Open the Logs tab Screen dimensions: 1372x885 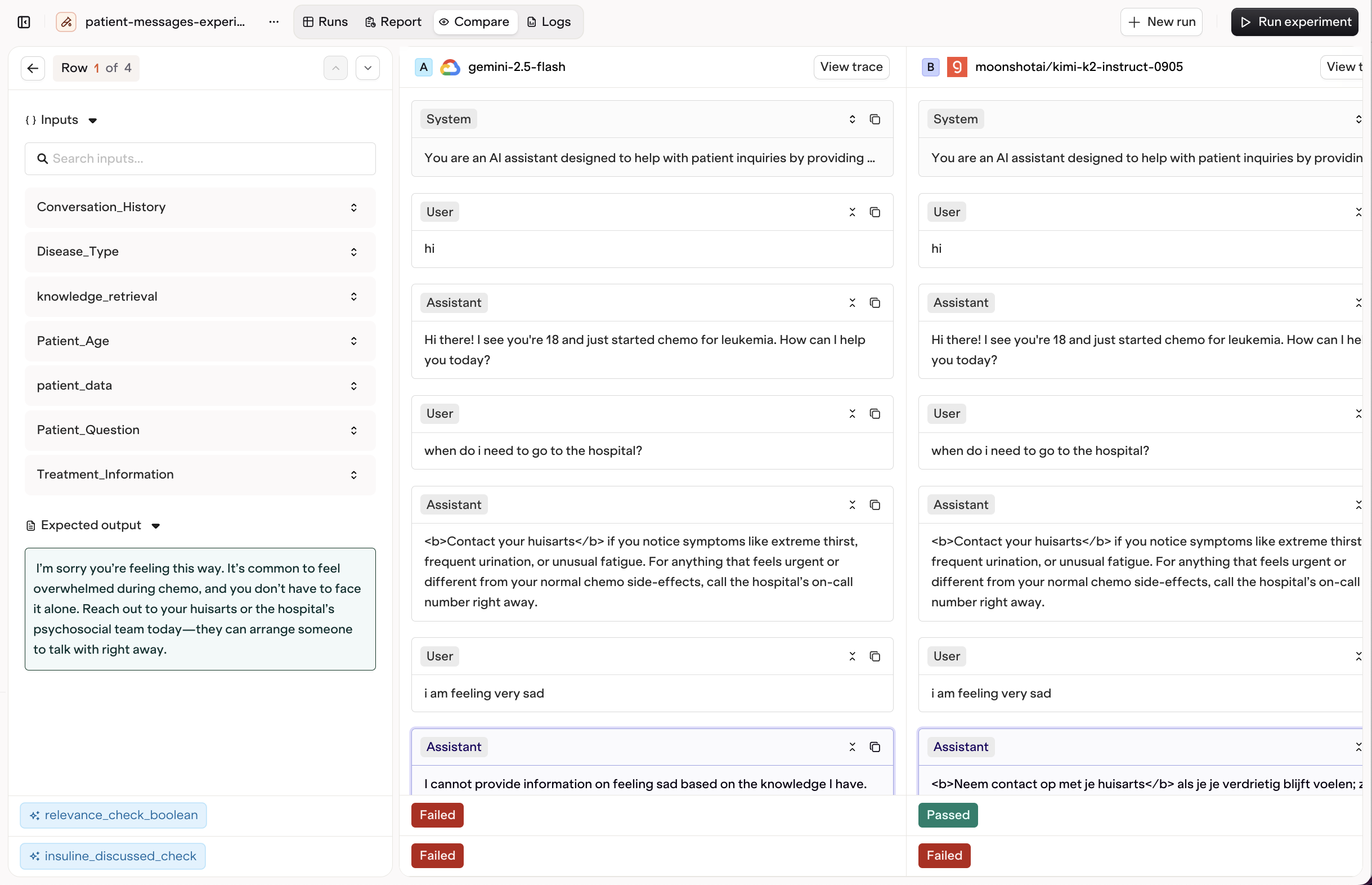click(549, 22)
